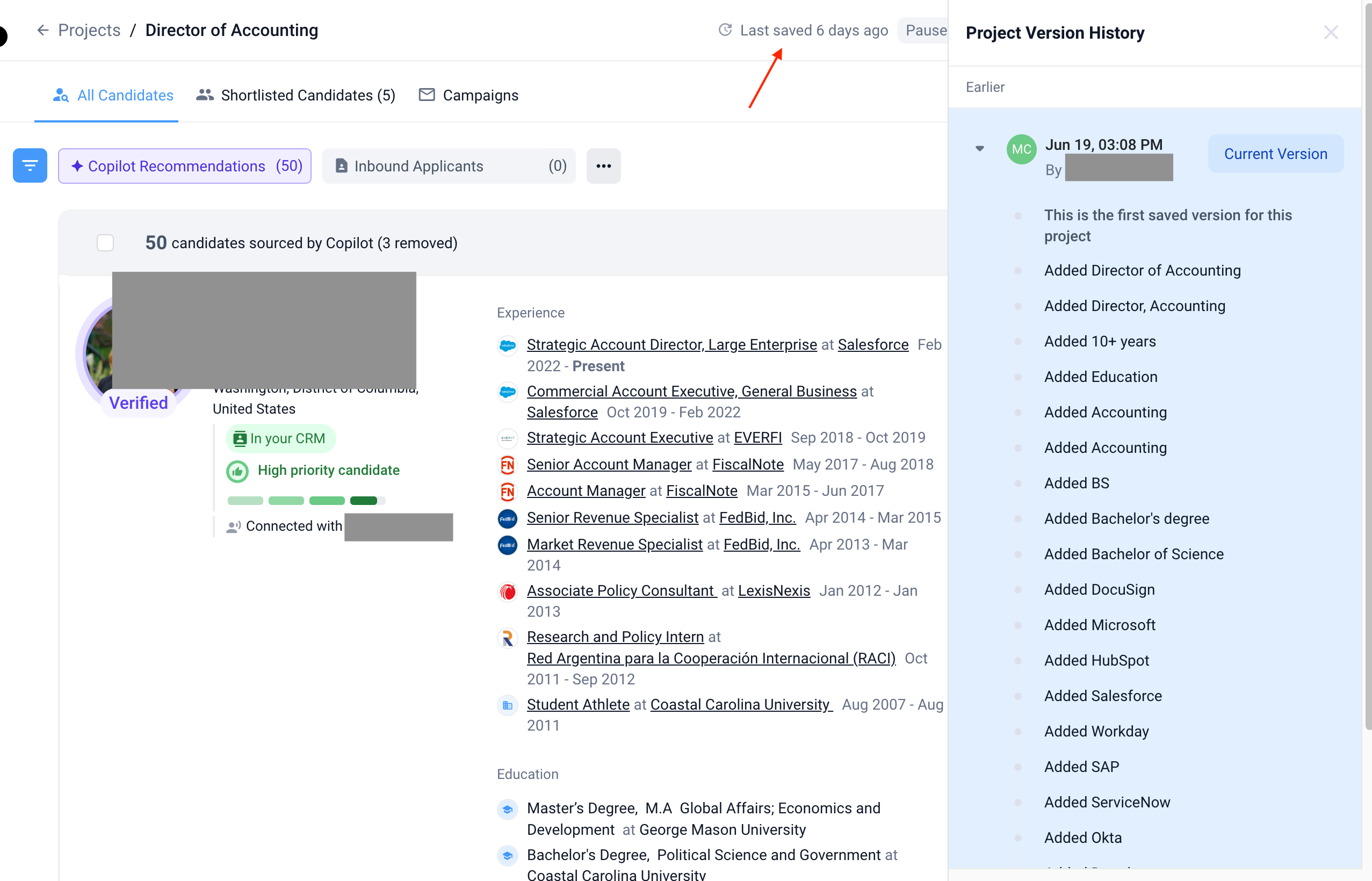The height and width of the screenshot is (881, 1372).
Task: Click the Bachelor's Degree graduation cap icon
Action: coord(507,856)
